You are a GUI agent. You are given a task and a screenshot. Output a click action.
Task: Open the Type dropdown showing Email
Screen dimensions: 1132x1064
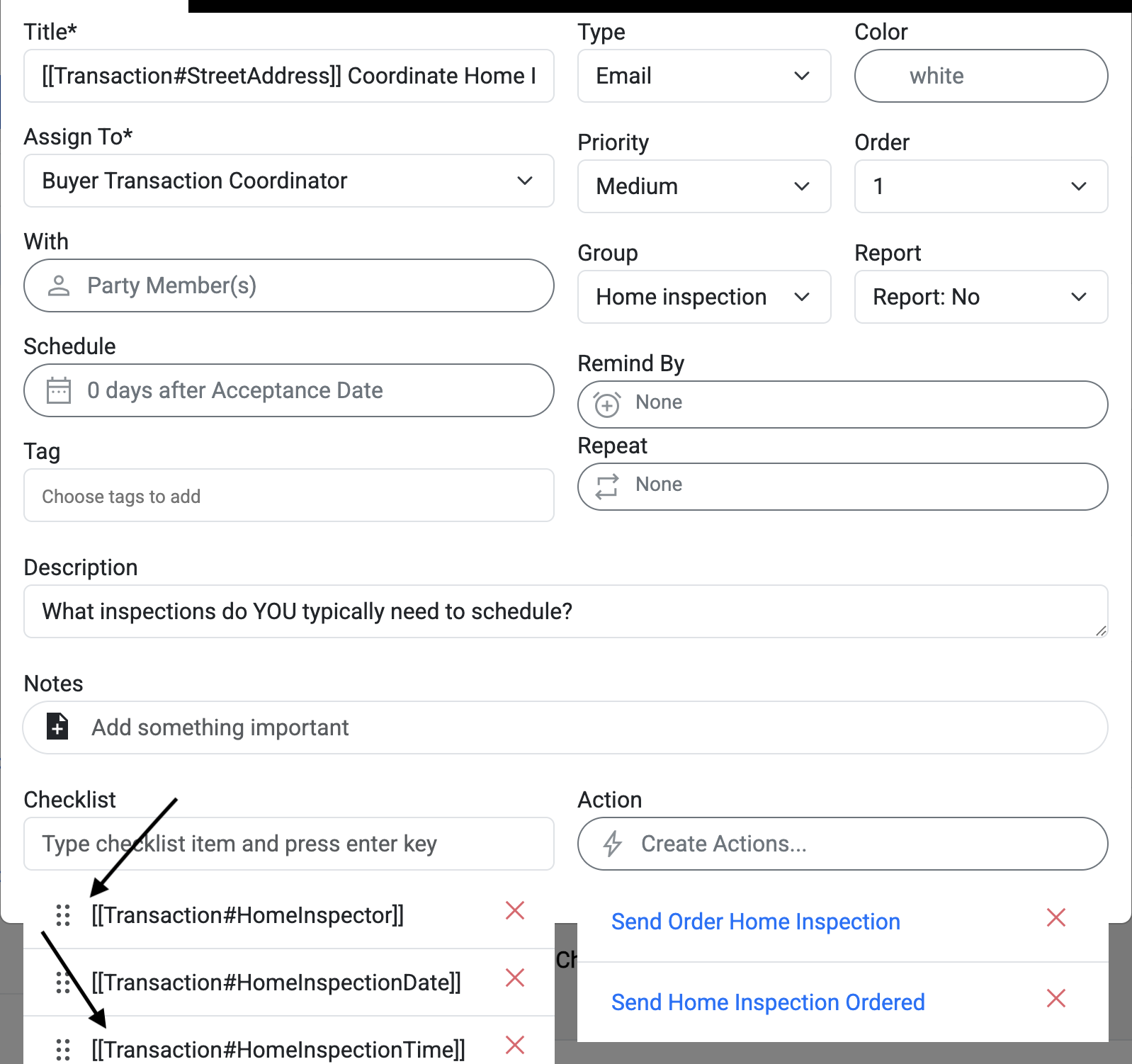[x=704, y=76]
